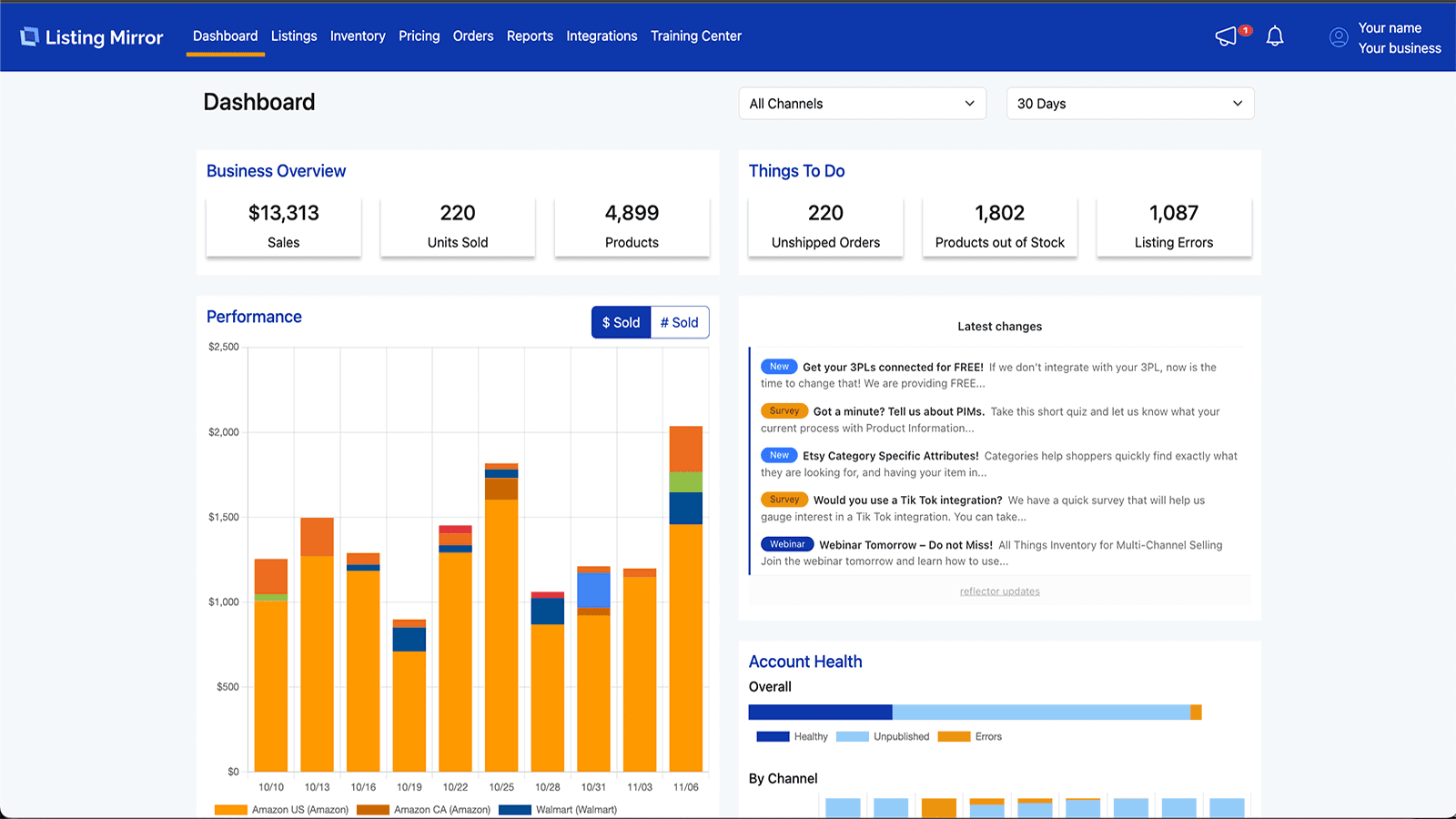Viewport: 1456px width, 819px height.
Task: Open the user profile account icon
Action: [x=1338, y=36]
